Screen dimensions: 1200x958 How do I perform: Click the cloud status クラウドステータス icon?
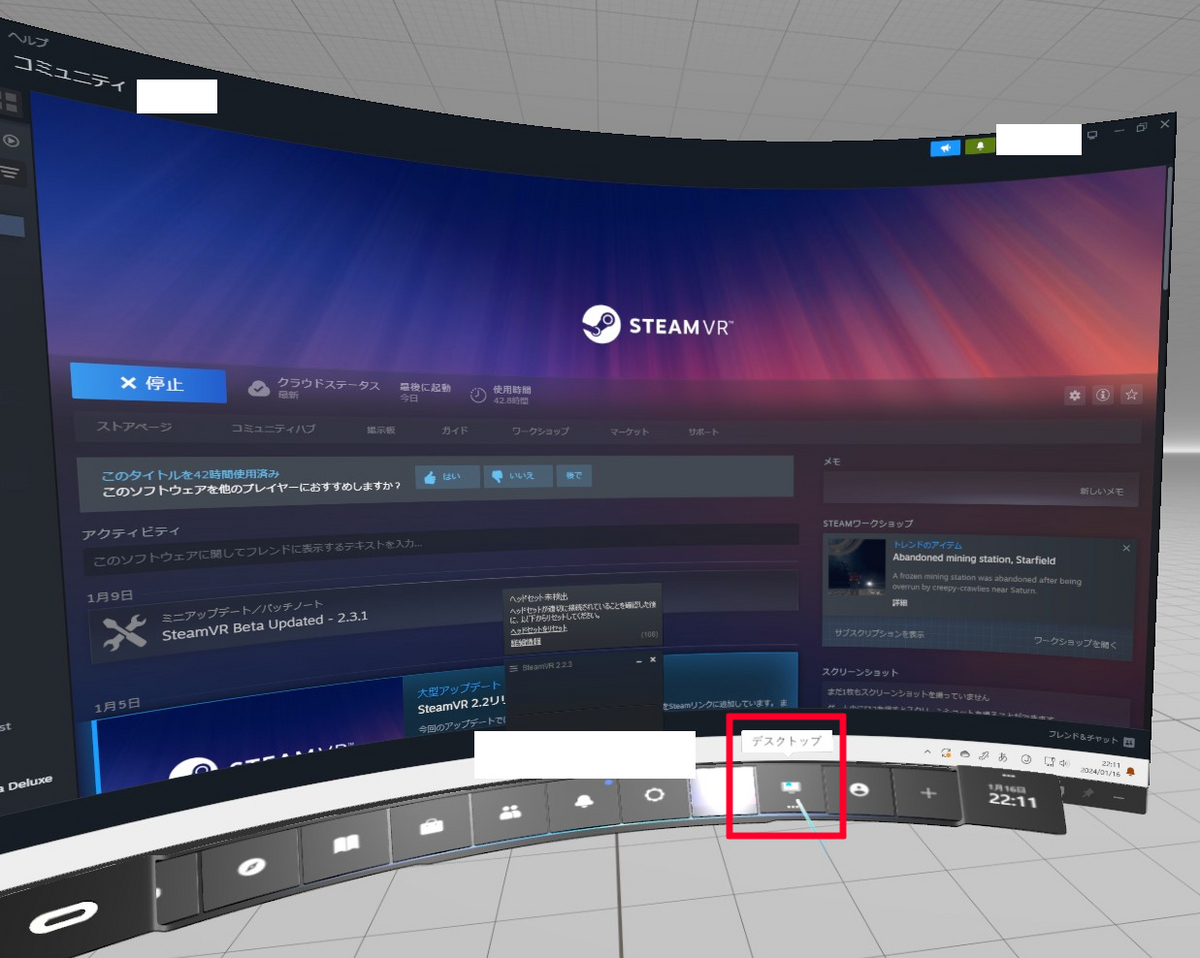tap(259, 388)
